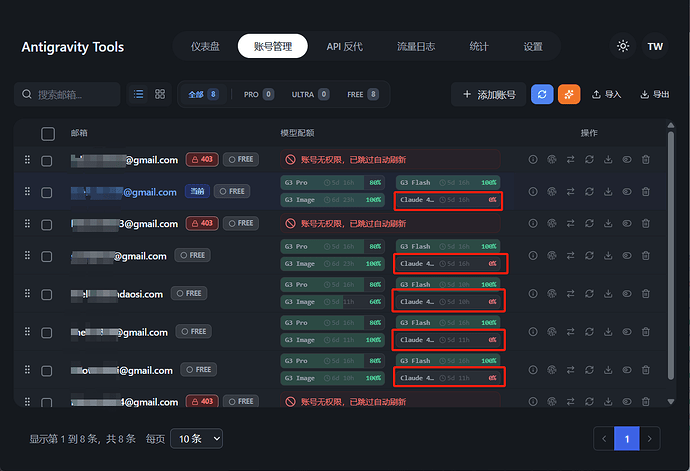Toggle the eye icon on the daosi.com row

627,294
